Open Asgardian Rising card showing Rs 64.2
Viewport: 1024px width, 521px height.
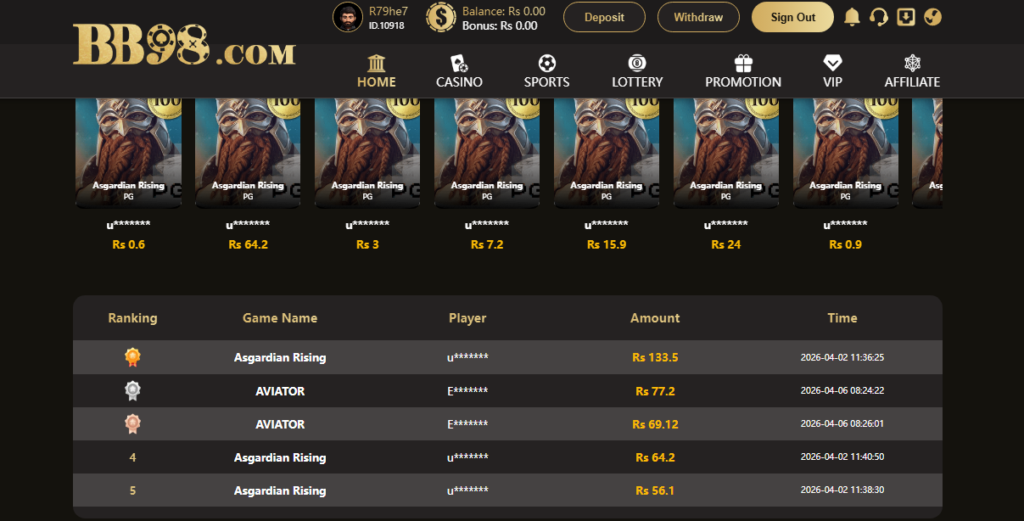pos(248,155)
